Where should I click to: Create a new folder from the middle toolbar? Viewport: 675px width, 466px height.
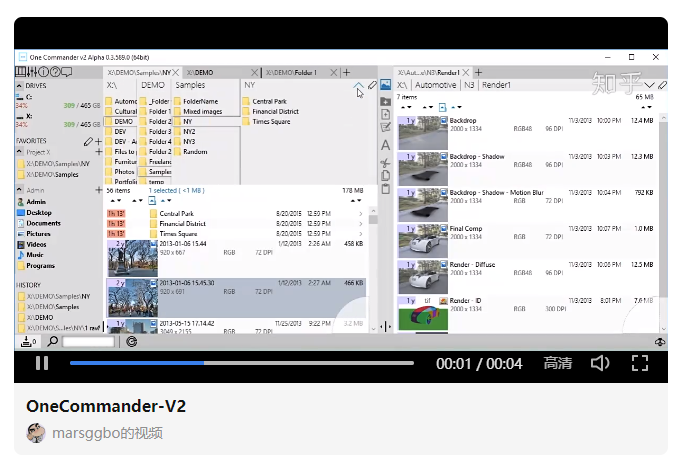coord(385,102)
